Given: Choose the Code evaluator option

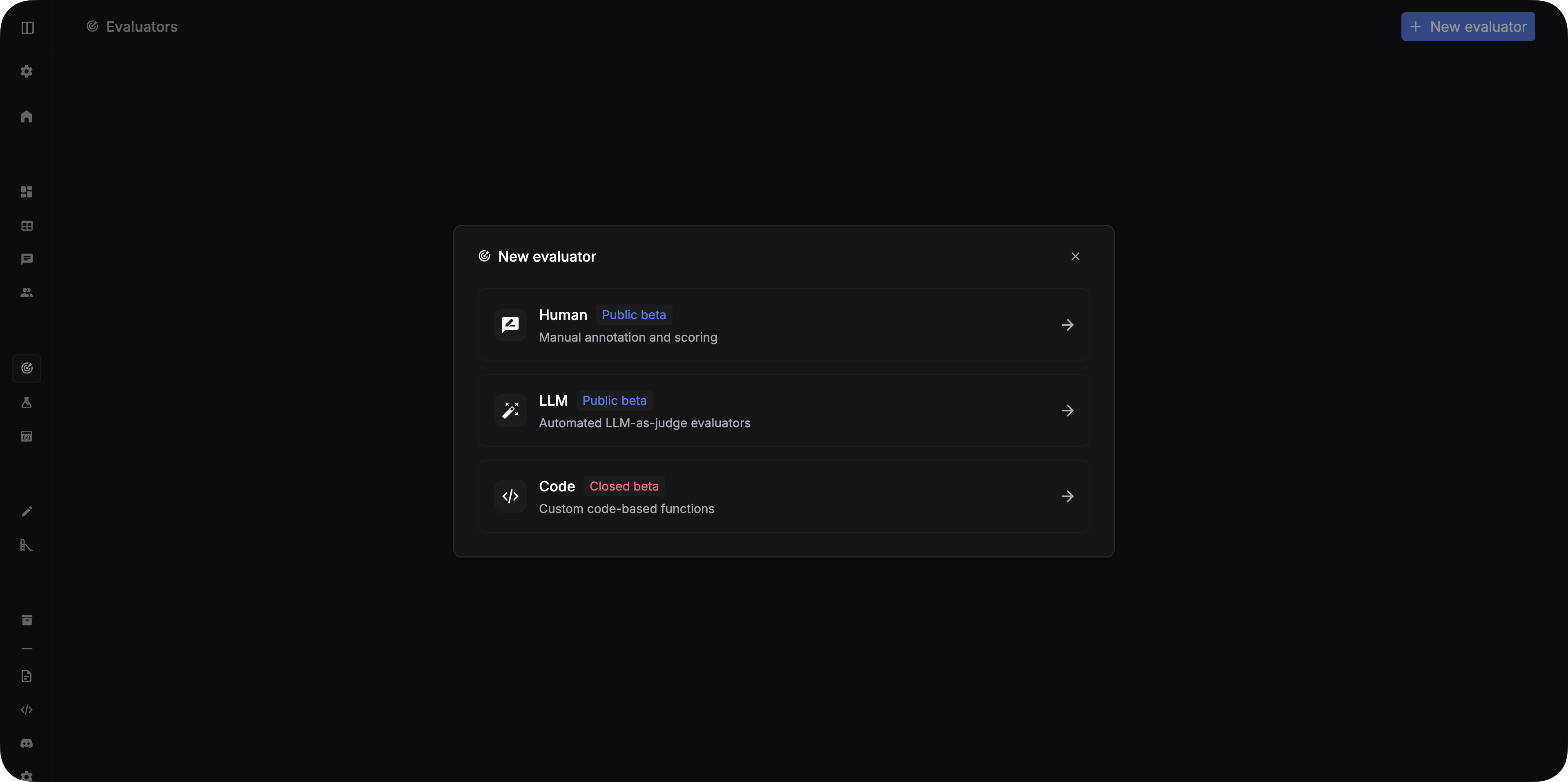Looking at the screenshot, I should (784, 497).
